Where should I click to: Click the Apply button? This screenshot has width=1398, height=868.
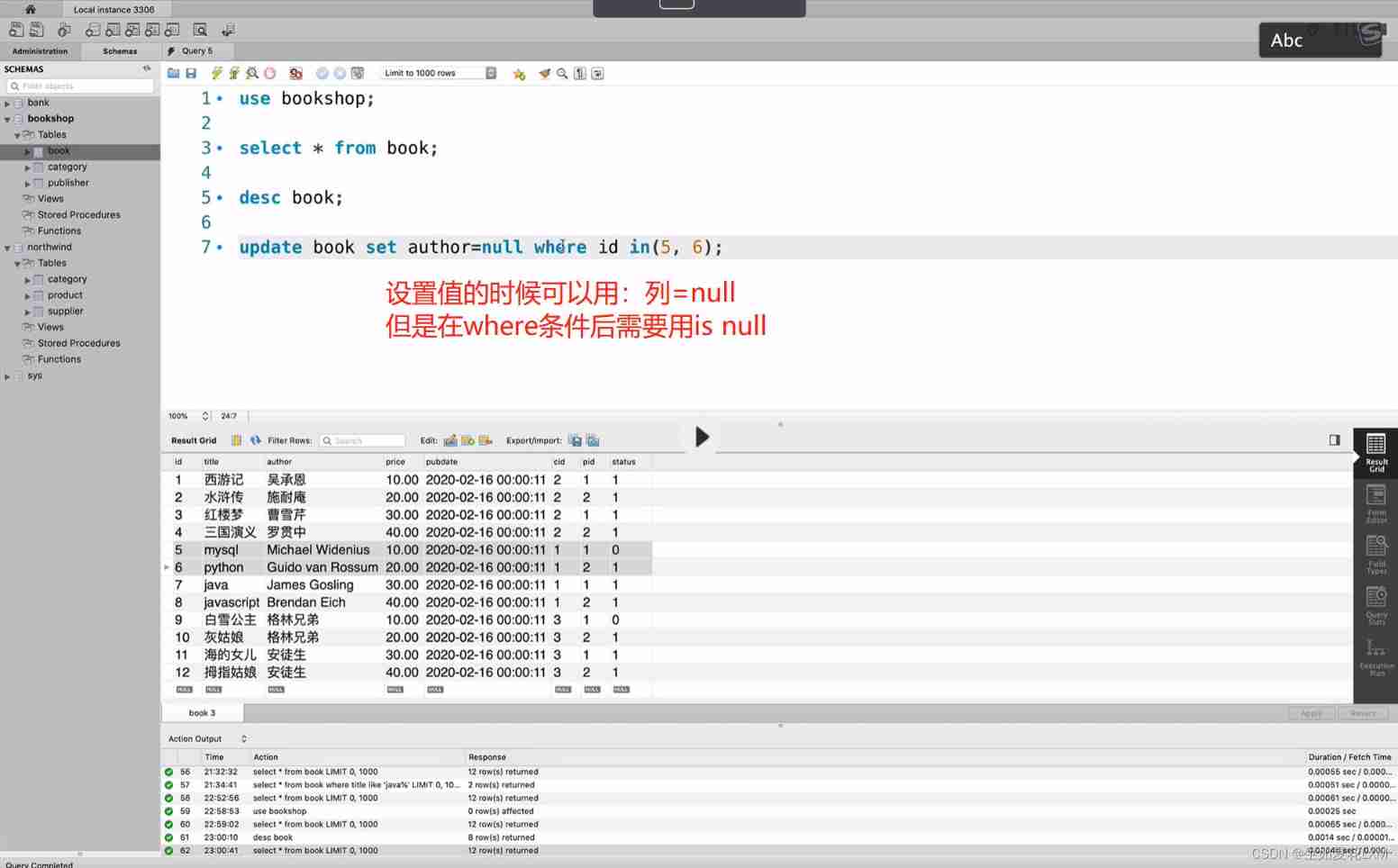click(1312, 713)
